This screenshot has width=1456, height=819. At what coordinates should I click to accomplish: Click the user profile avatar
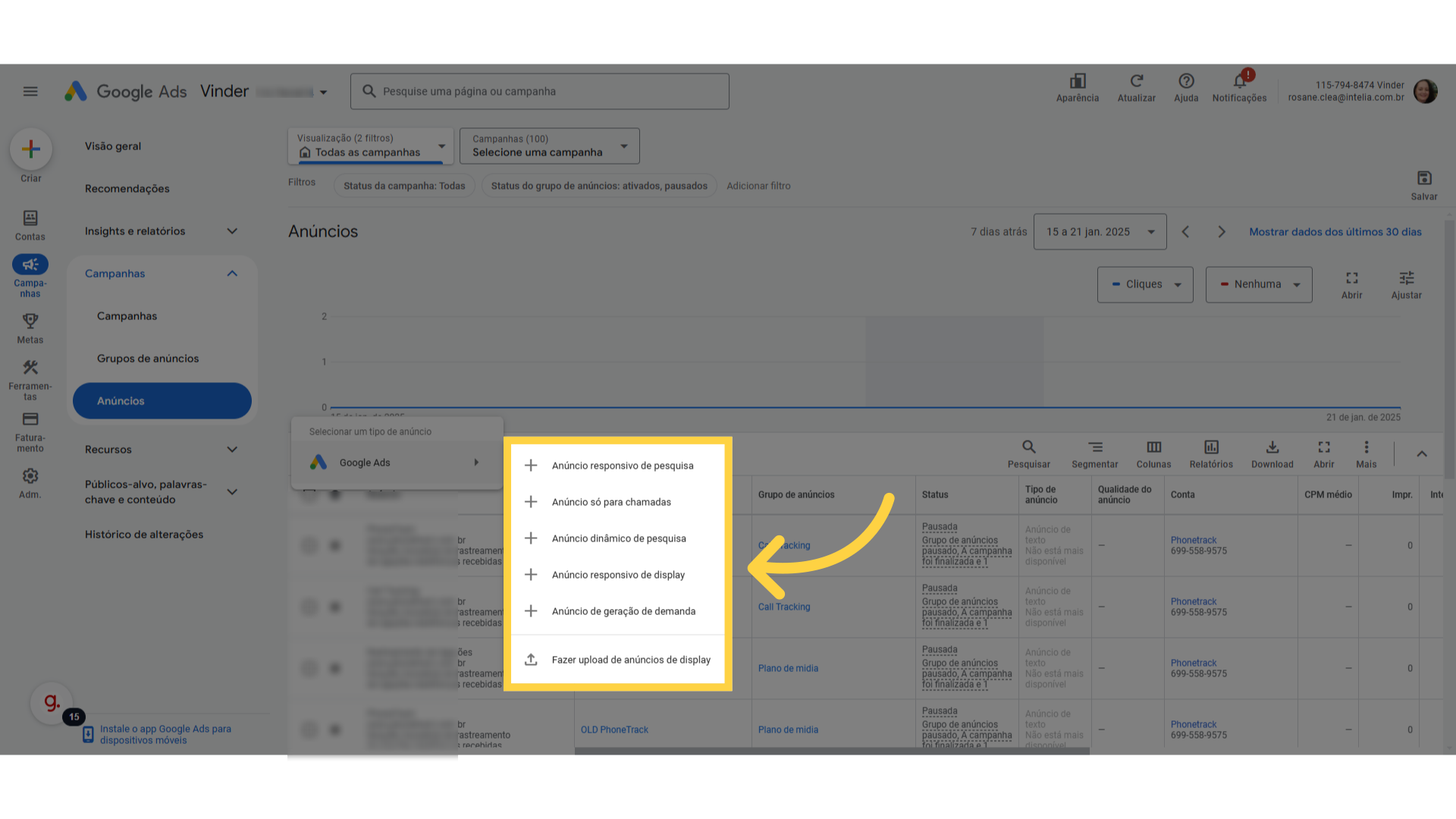(1426, 92)
